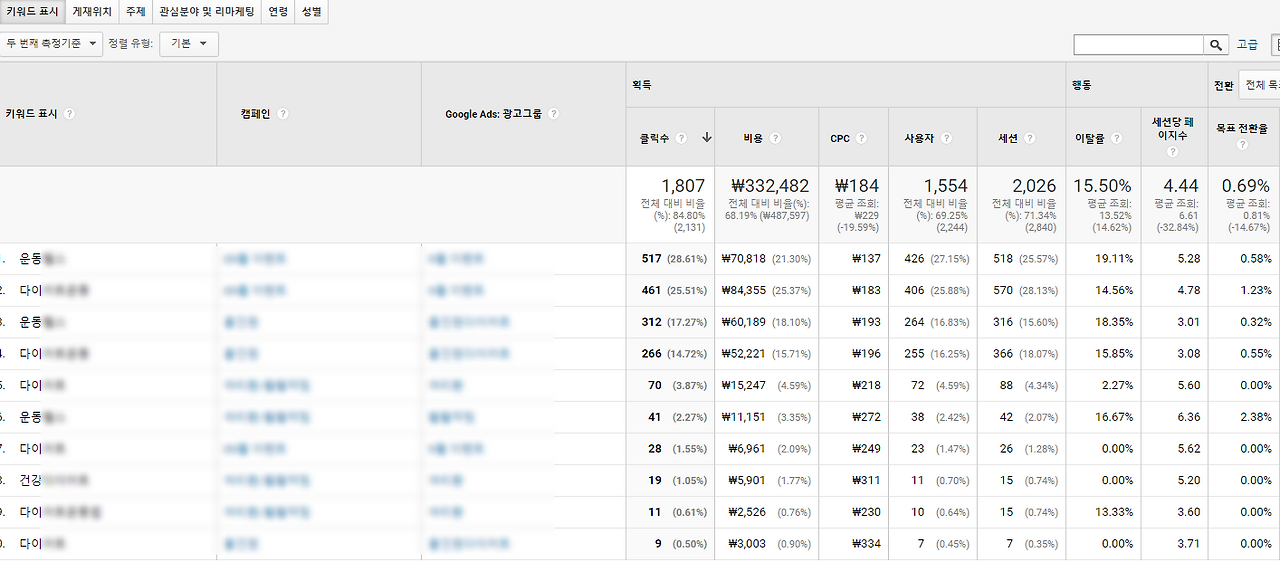Focus the table search input field
This screenshot has height=562, width=1280.
click(x=1139, y=45)
